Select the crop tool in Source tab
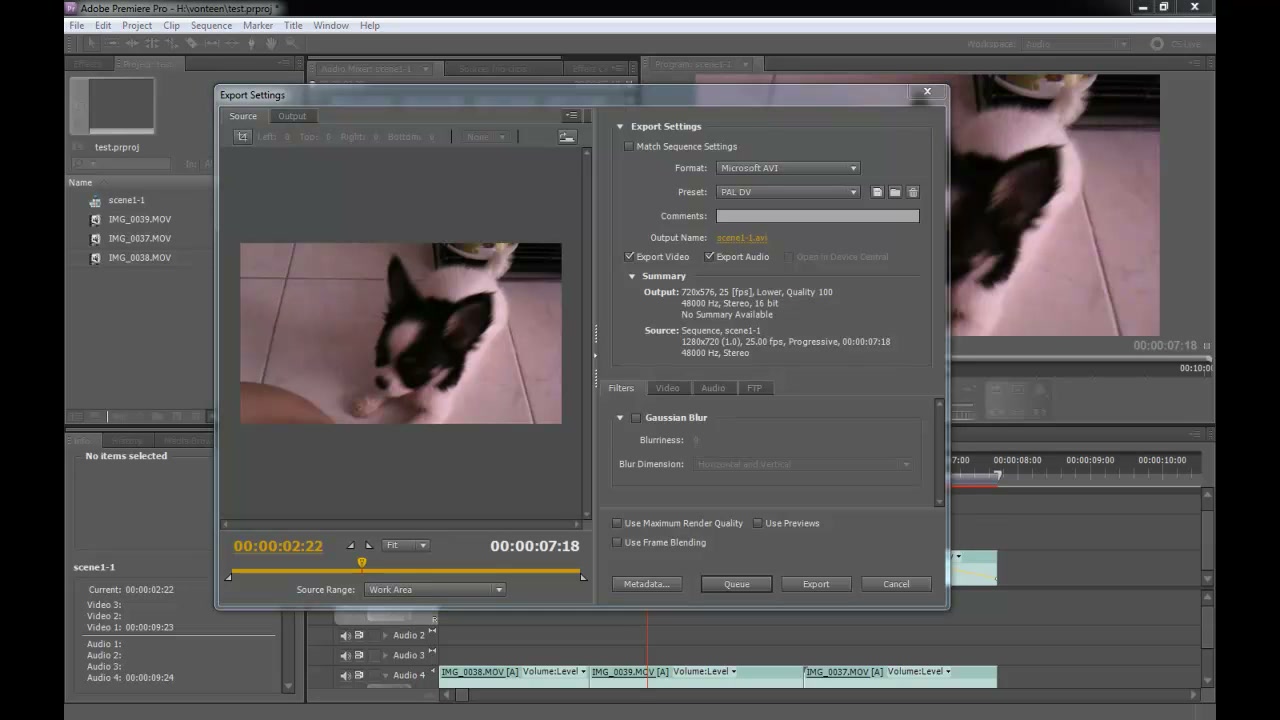Image resolution: width=1280 pixels, height=720 pixels. (242, 137)
